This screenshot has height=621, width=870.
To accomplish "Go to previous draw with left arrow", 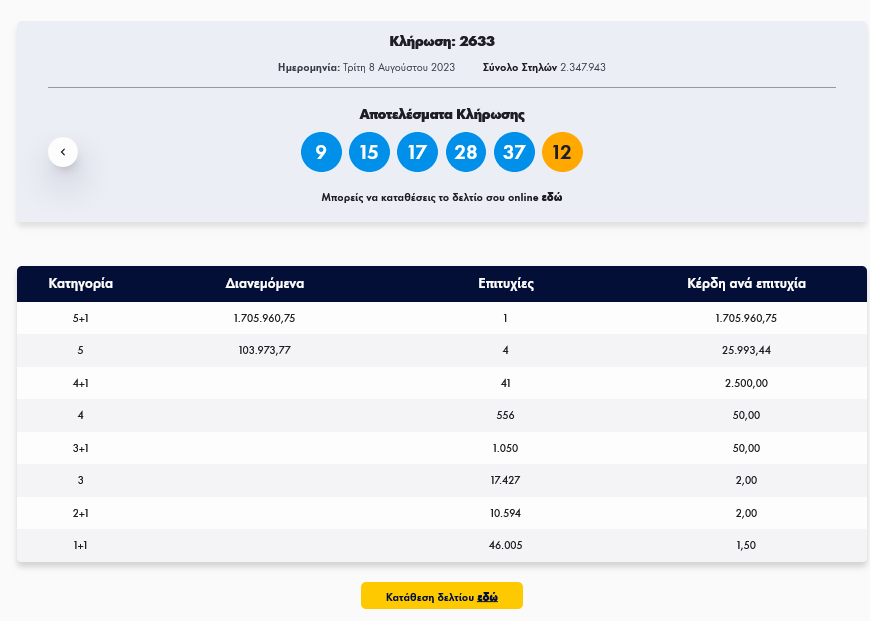I will (63, 152).
